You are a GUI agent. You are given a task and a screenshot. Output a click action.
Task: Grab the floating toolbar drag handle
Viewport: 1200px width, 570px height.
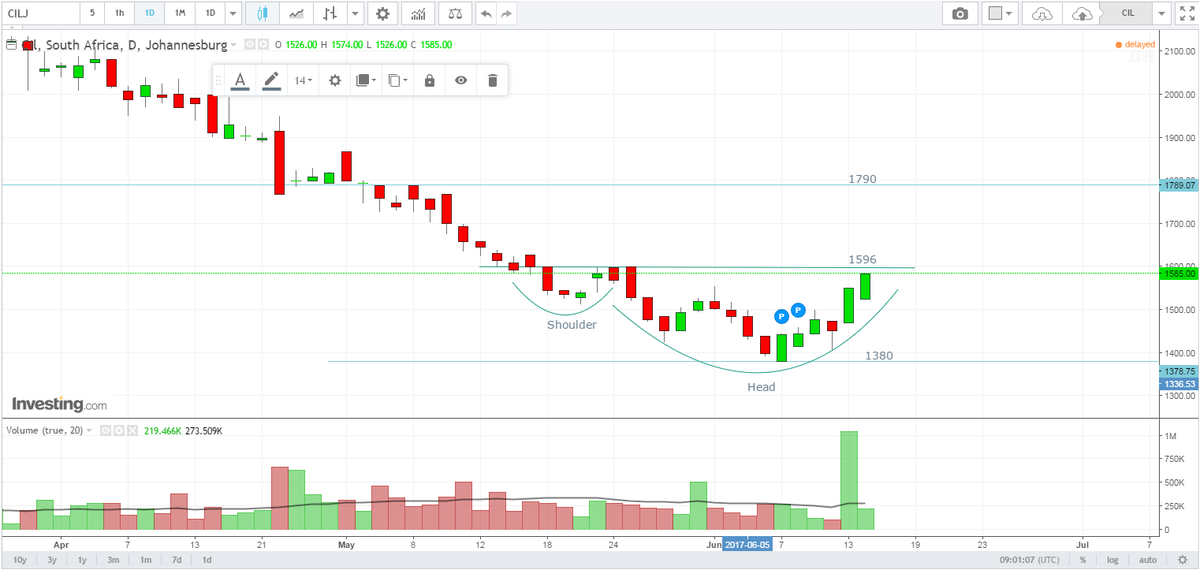pyautogui.click(x=219, y=80)
